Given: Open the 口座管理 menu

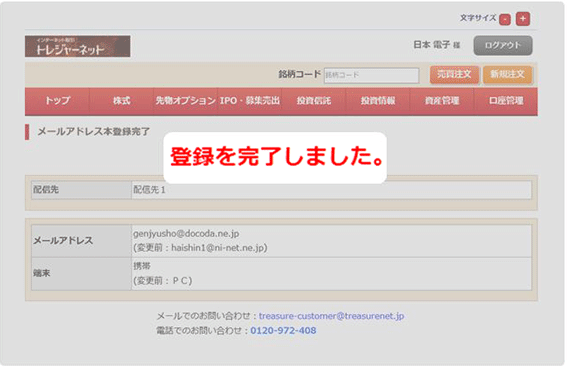Looking at the screenshot, I should [x=506, y=101].
